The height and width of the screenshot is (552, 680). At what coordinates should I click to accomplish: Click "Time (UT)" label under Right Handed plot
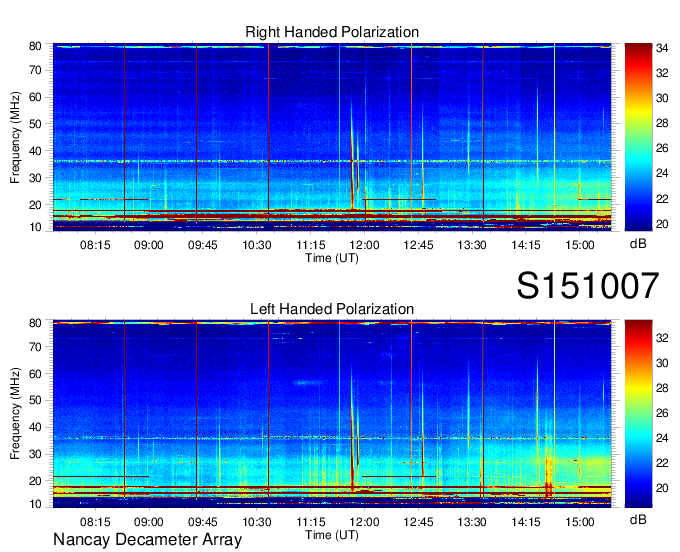click(332, 258)
